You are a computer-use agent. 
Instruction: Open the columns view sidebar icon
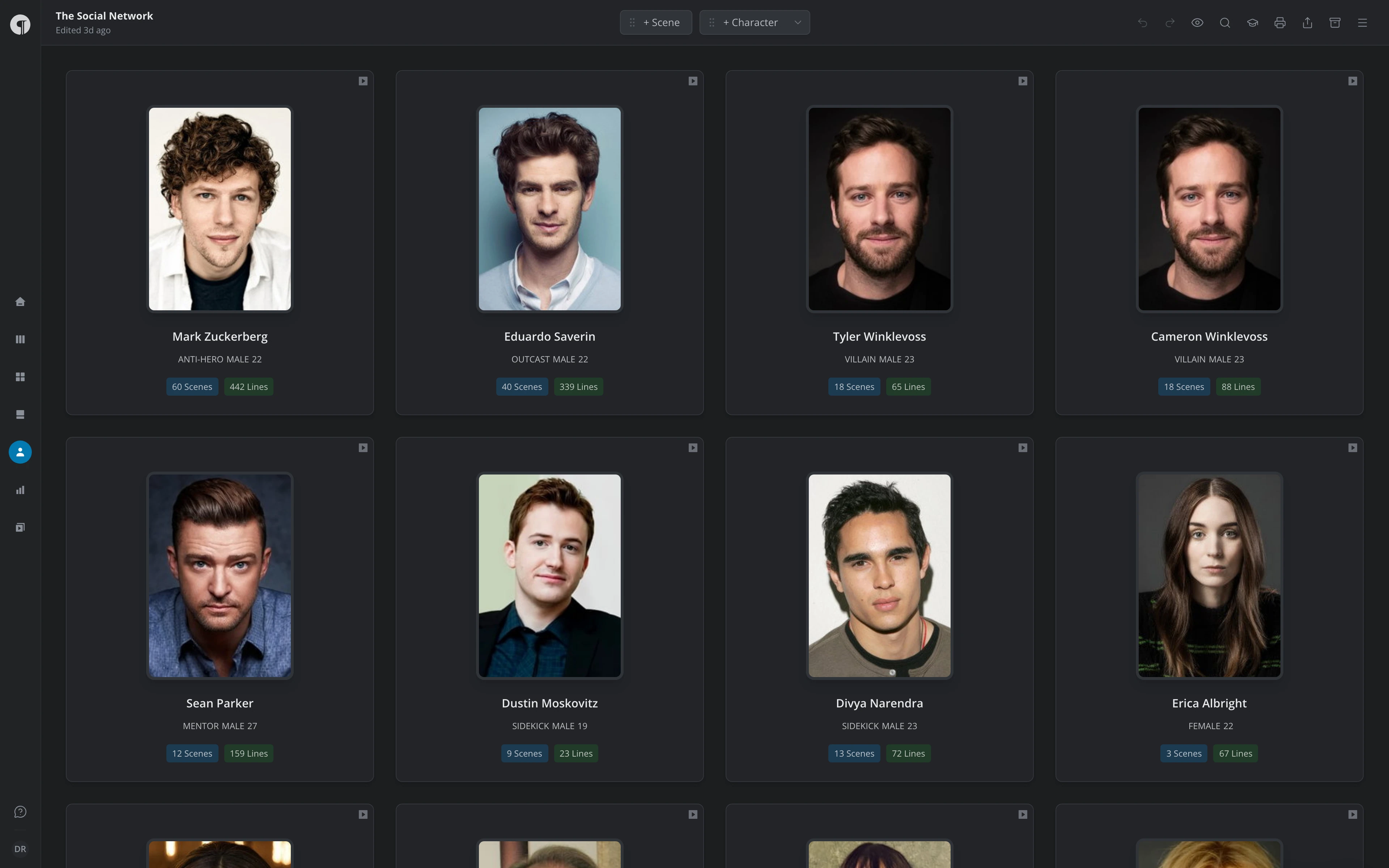[x=20, y=339]
